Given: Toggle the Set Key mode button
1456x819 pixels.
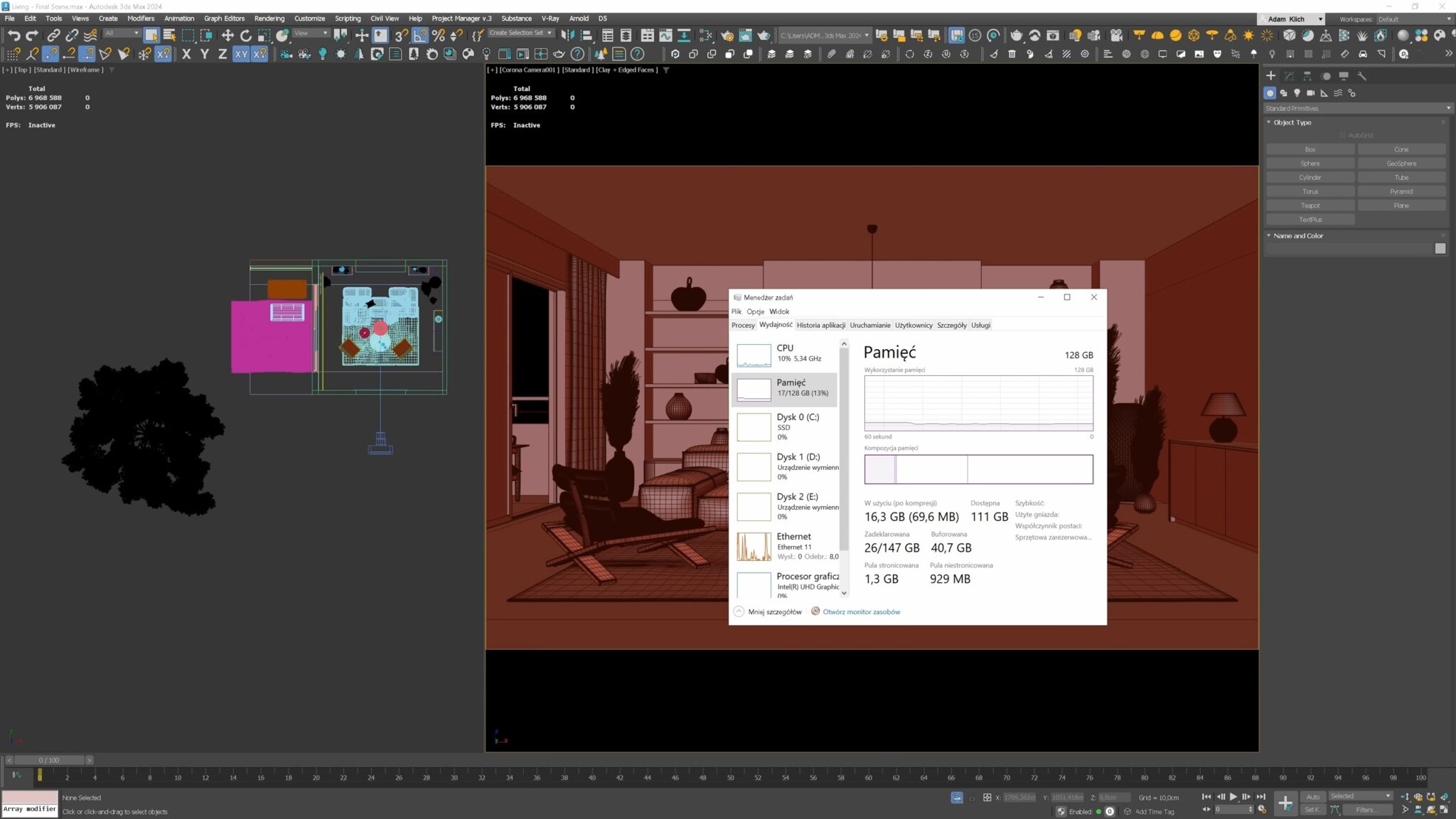Looking at the screenshot, I should click(1312, 810).
